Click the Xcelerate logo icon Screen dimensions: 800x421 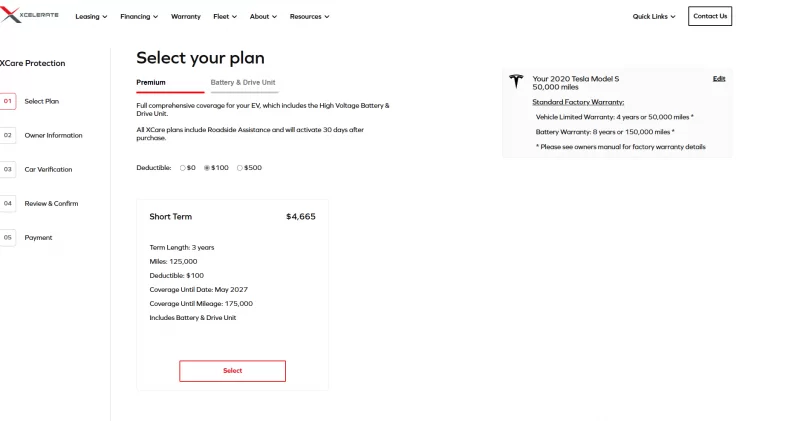point(9,16)
